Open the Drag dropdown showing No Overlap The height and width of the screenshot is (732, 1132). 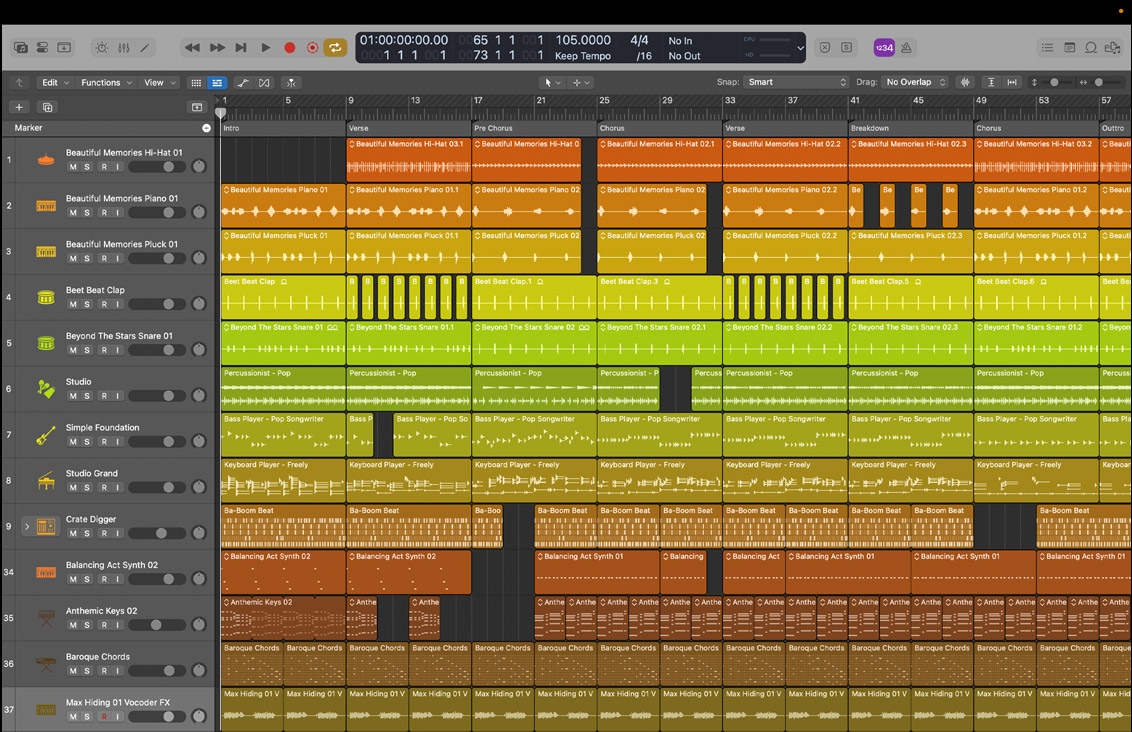tap(914, 82)
